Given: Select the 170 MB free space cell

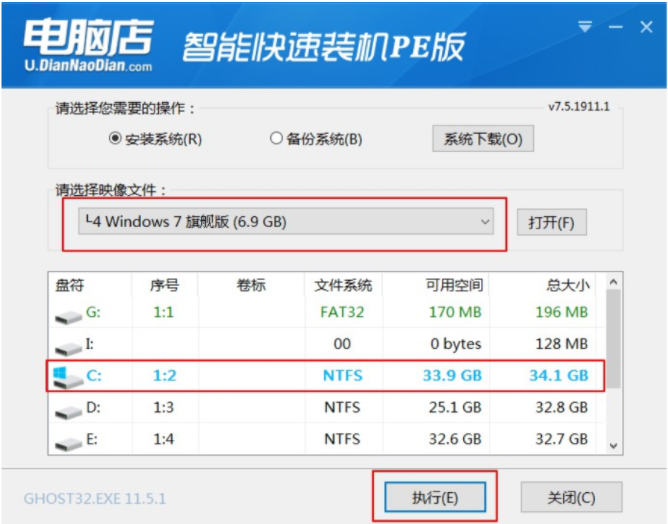Looking at the screenshot, I should tap(455, 312).
